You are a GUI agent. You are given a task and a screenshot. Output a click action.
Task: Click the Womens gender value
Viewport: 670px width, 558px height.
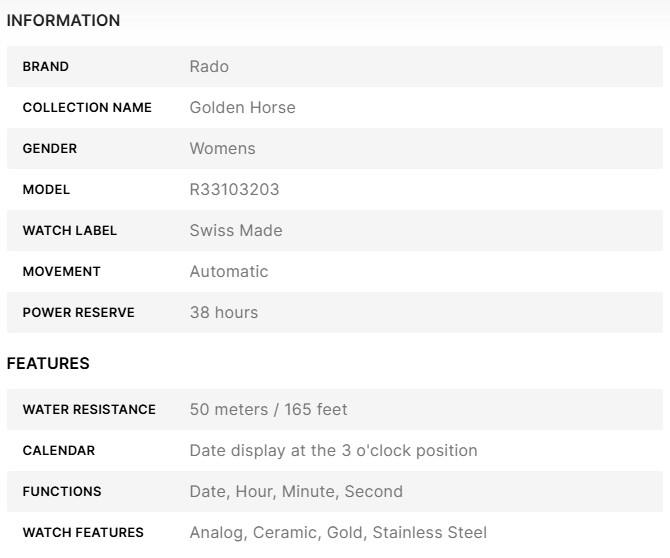(222, 149)
